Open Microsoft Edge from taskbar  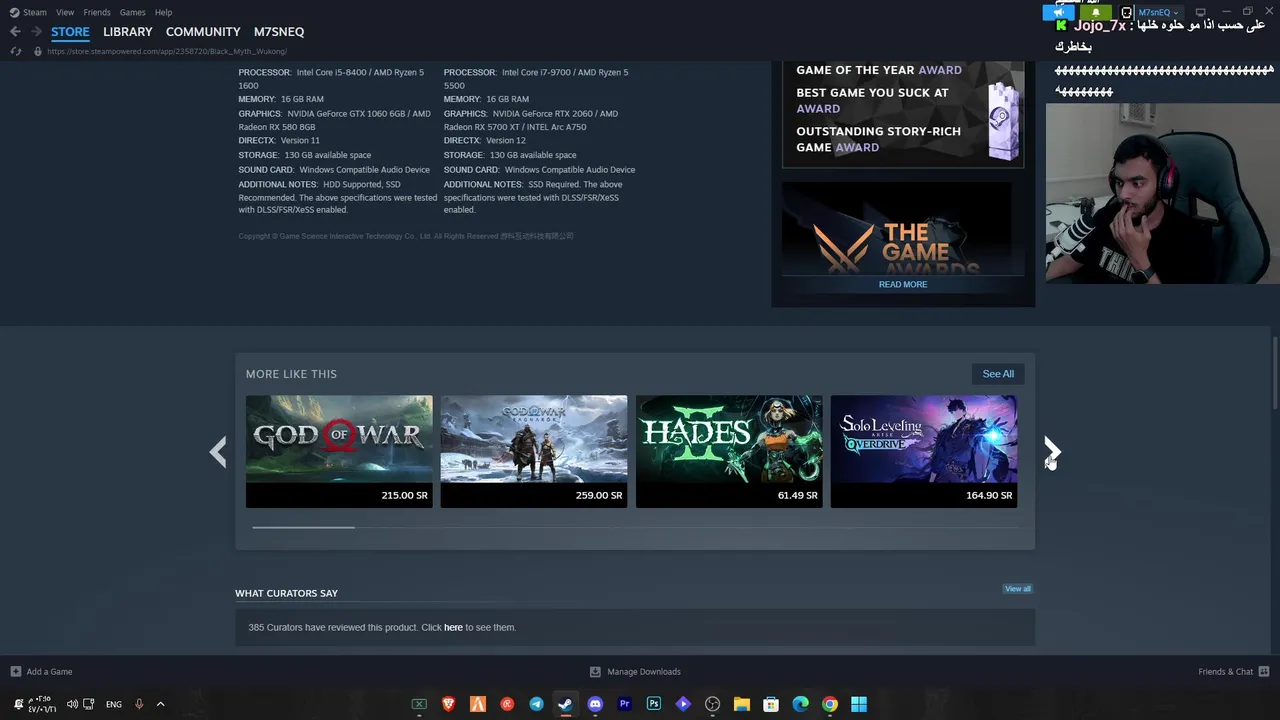(800, 704)
